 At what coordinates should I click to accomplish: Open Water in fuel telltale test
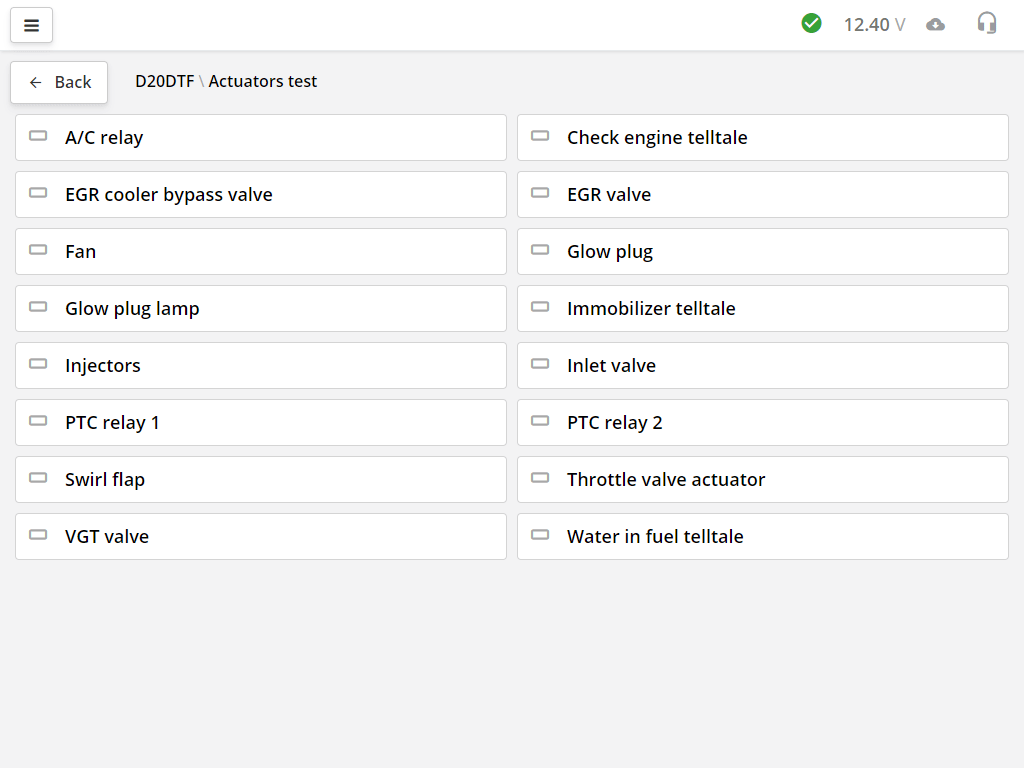[x=762, y=536]
